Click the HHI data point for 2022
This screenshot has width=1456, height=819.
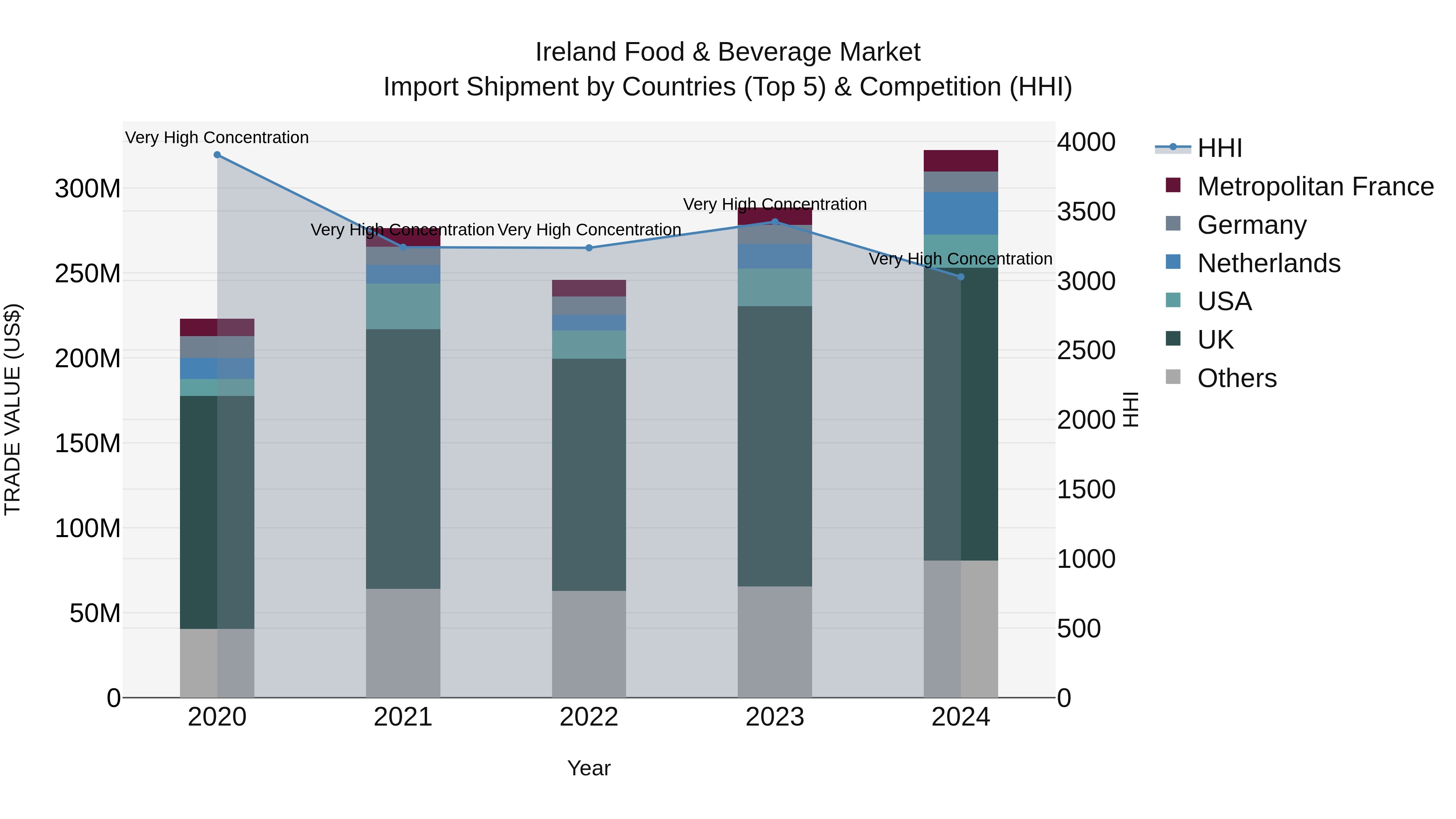pyautogui.click(x=589, y=248)
